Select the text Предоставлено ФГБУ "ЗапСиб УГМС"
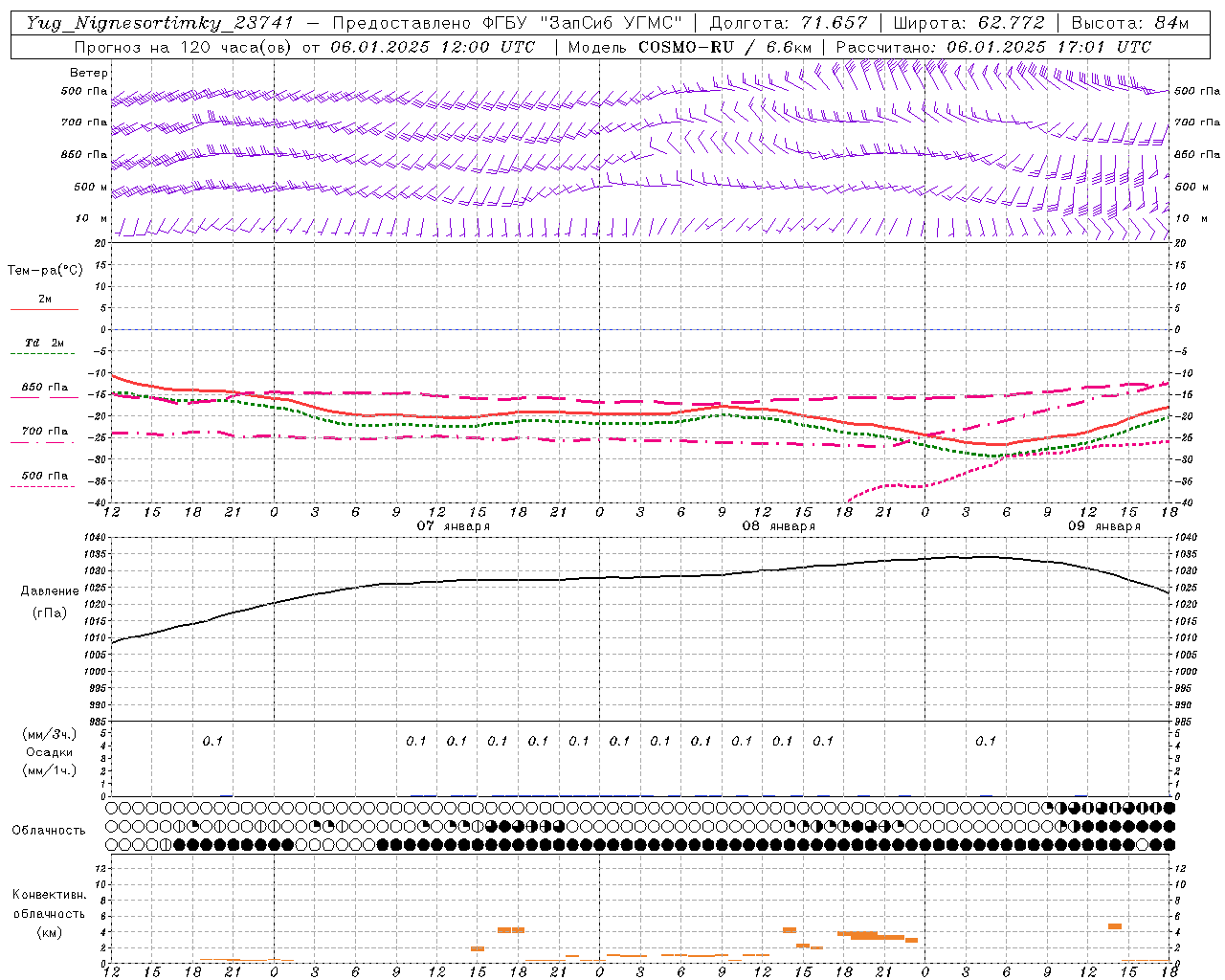 coord(507,23)
